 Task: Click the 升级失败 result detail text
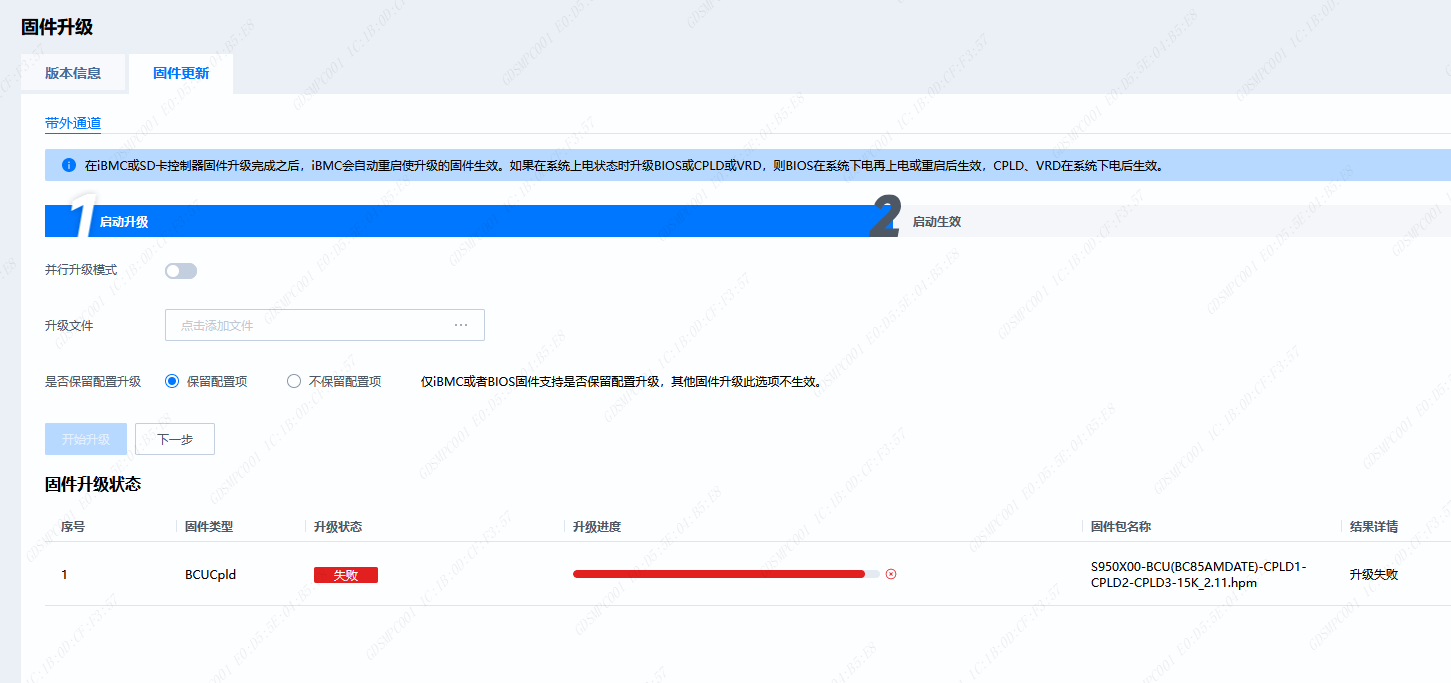1373,574
